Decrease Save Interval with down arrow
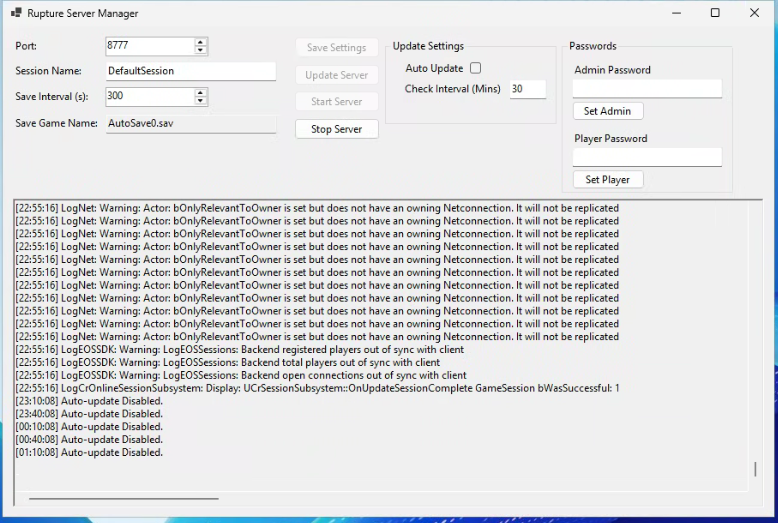Viewport: 778px width, 523px height. [201, 101]
